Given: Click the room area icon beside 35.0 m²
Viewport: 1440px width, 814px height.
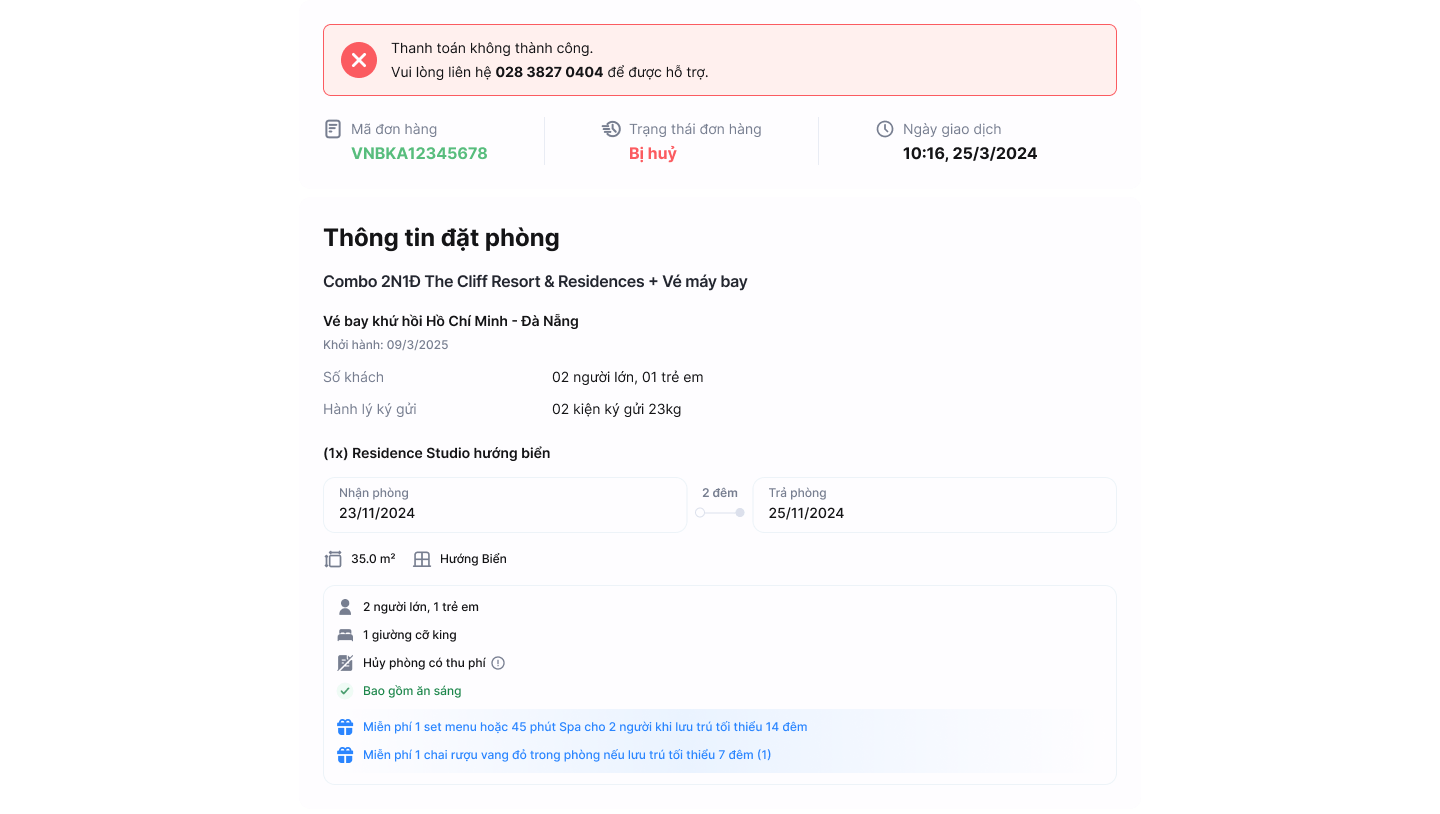Looking at the screenshot, I should [333, 558].
